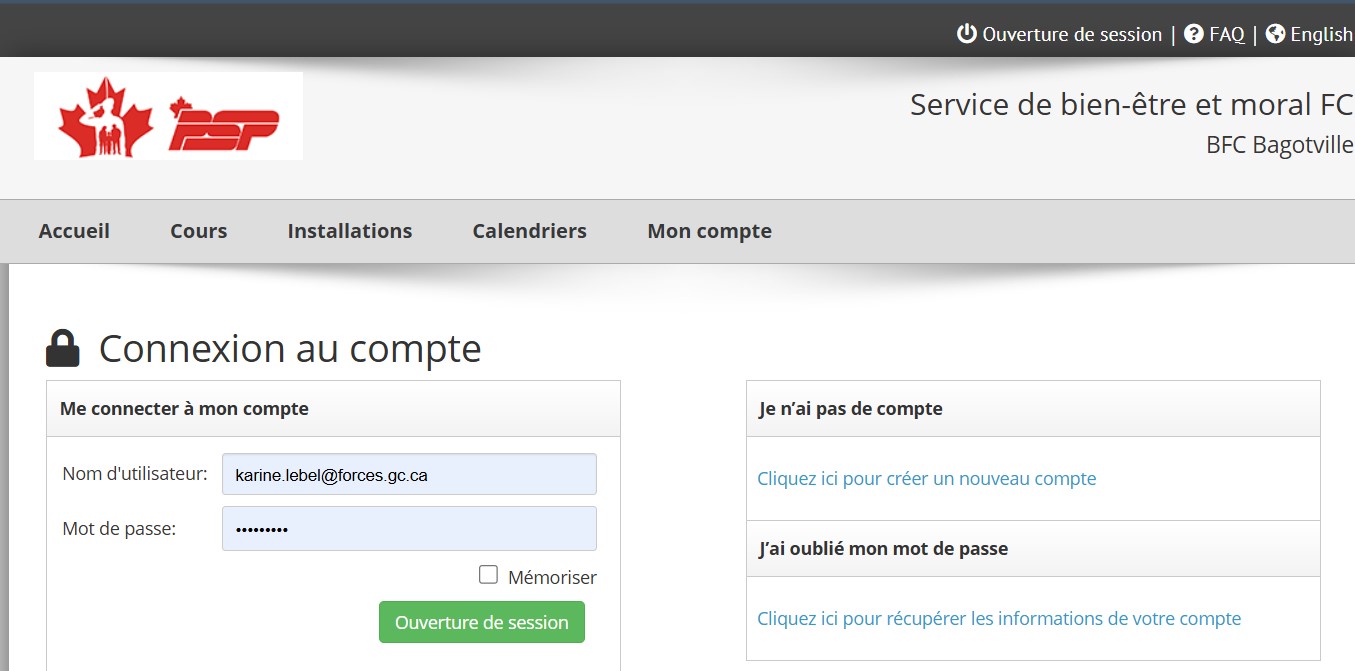
Task: Switch site language to English
Action: [1321, 34]
